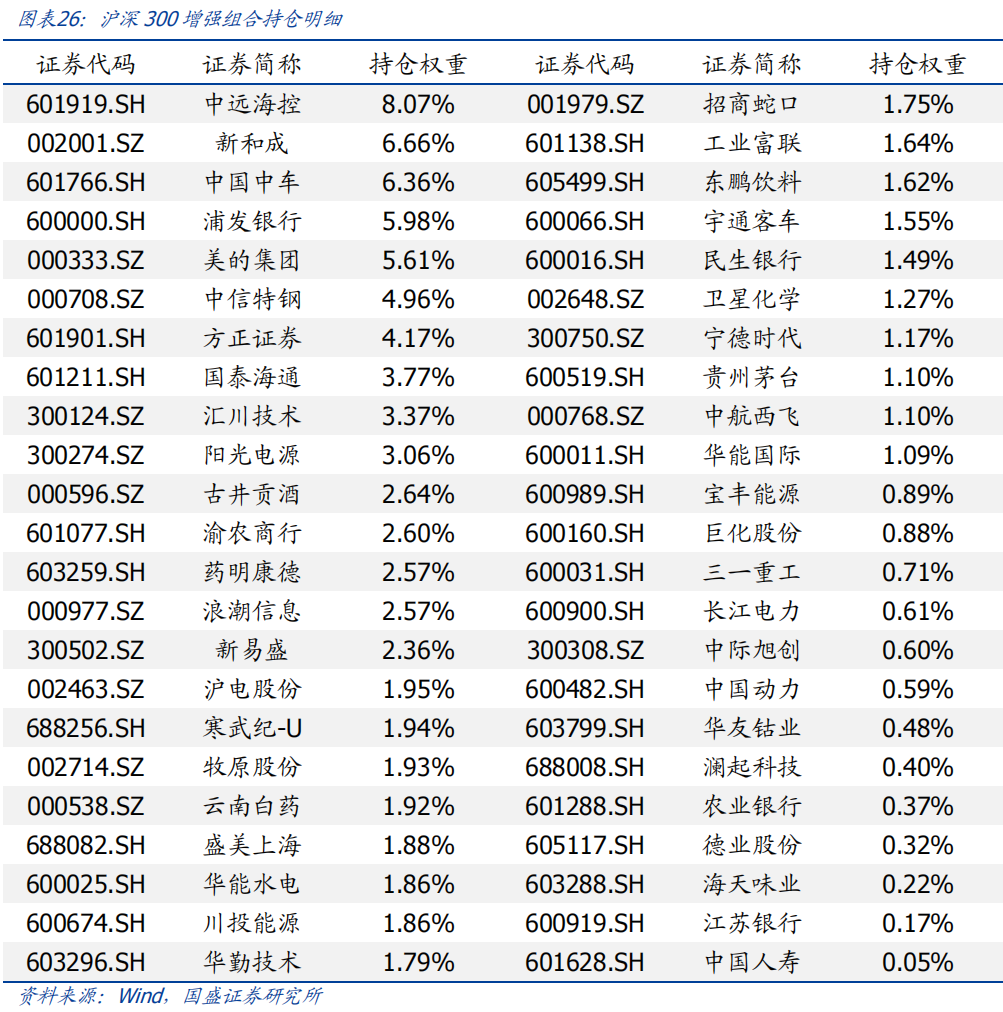
Task: Click stock name 沪电股份
Action: 252,689
